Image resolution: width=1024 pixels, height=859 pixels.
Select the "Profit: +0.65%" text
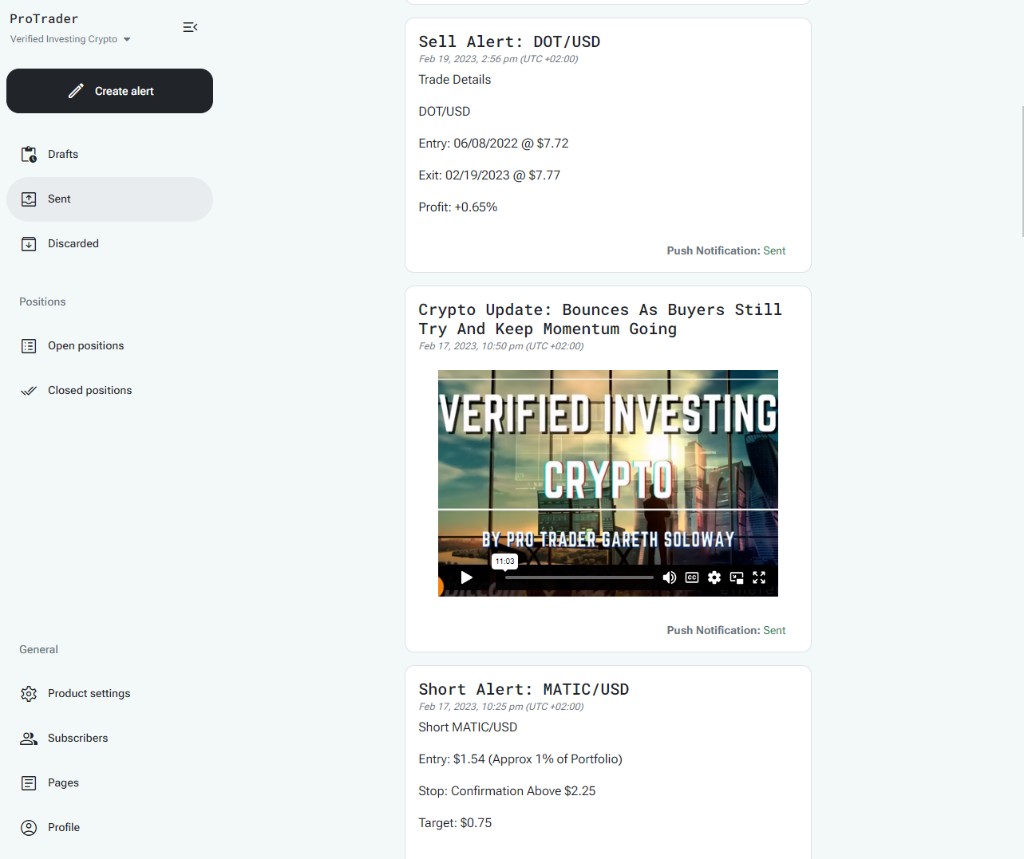pos(458,207)
